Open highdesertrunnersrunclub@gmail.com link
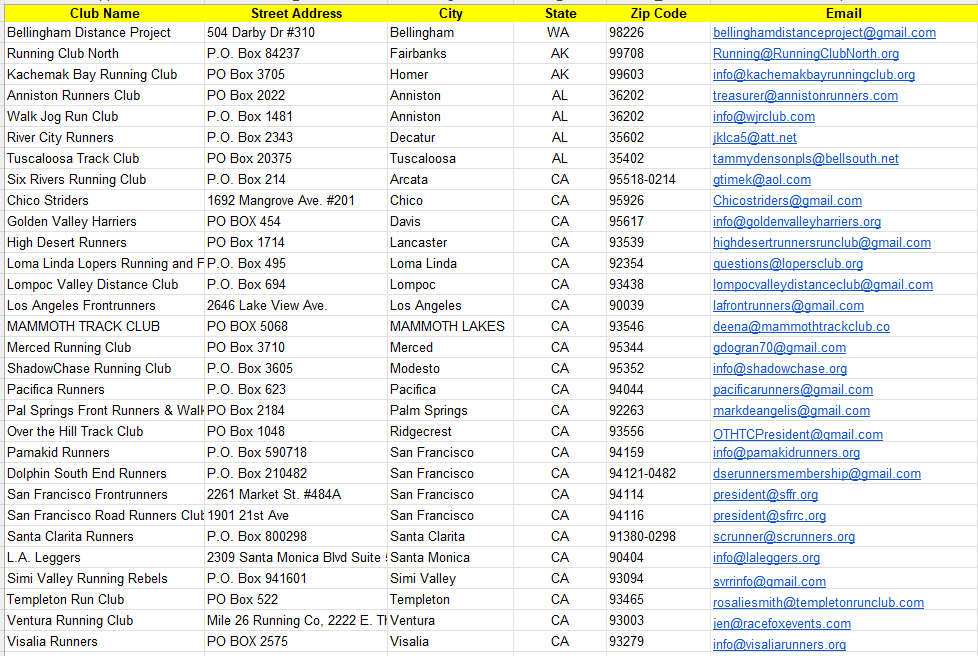 click(x=822, y=243)
